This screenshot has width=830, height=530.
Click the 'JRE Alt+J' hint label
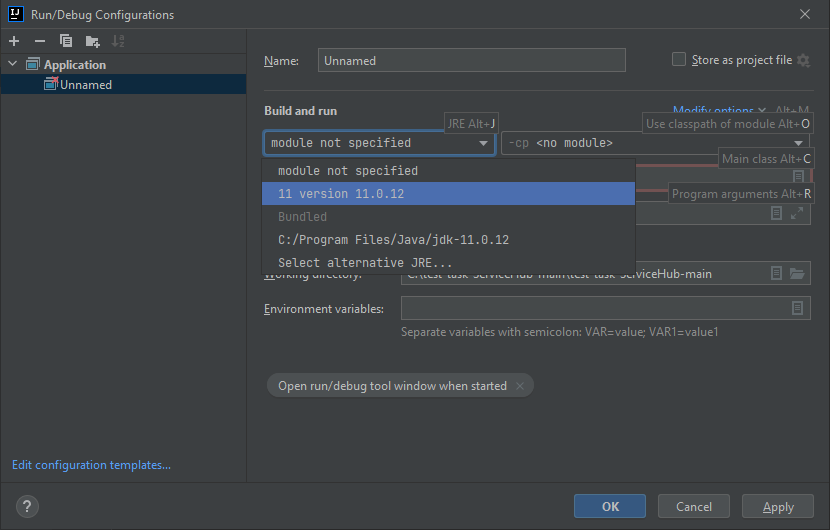coord(471,123)
